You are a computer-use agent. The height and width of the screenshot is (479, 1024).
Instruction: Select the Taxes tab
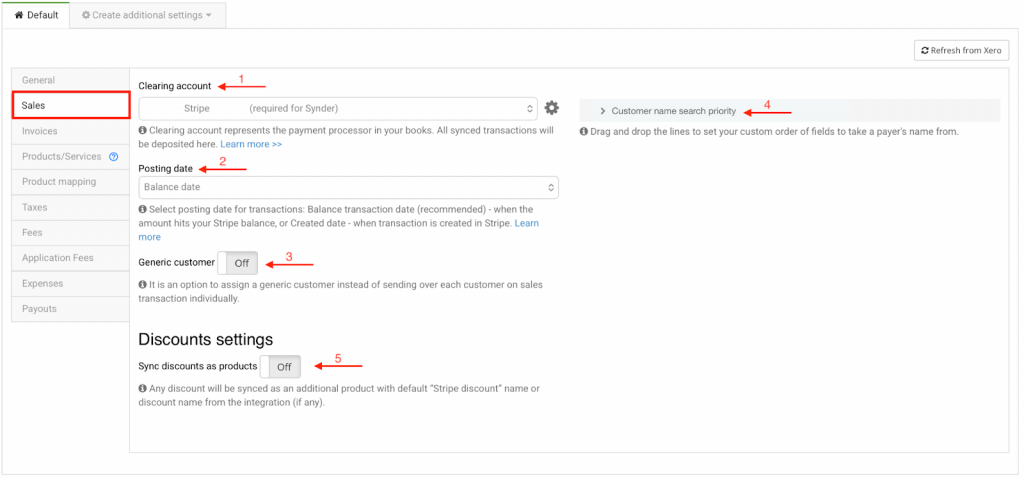(x=35, y=207)
